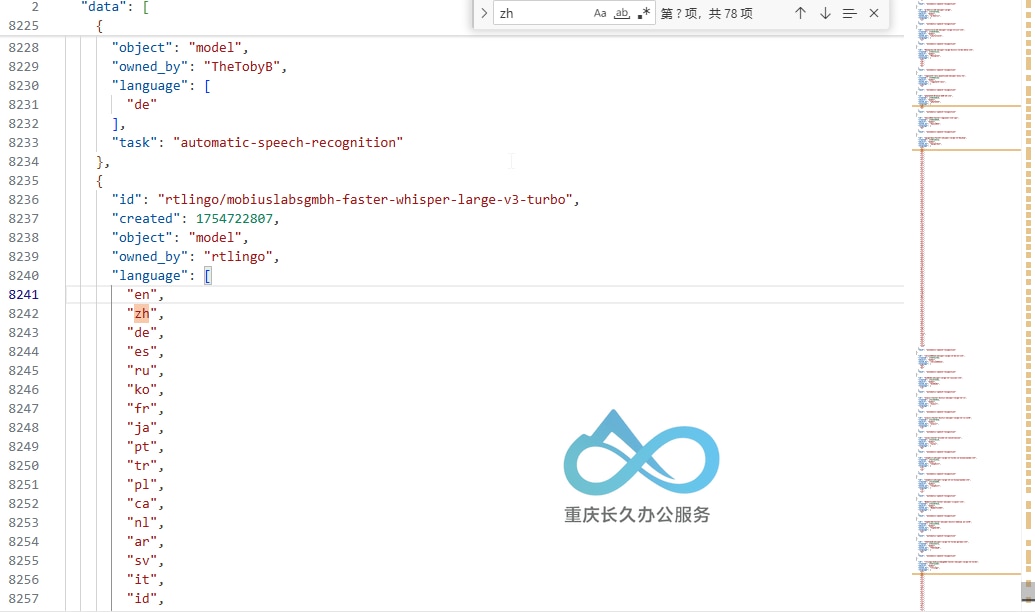Click the match count text "共 78 项"
This screenshot has height=612, width=1035.
click(731, 13)
